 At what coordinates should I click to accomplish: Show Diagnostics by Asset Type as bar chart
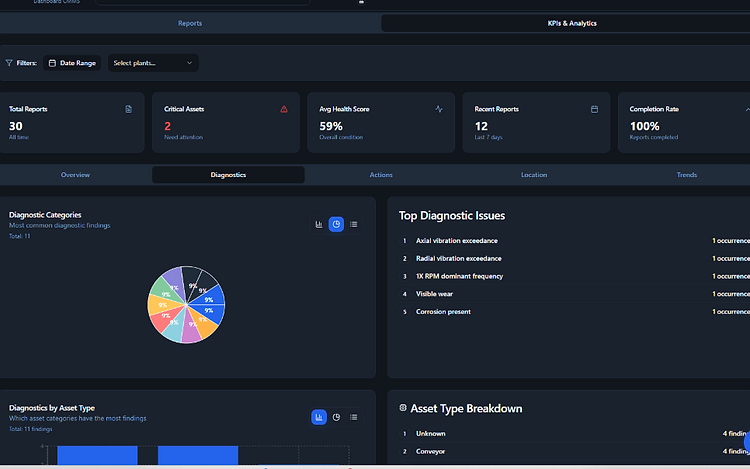click(319, 417)
